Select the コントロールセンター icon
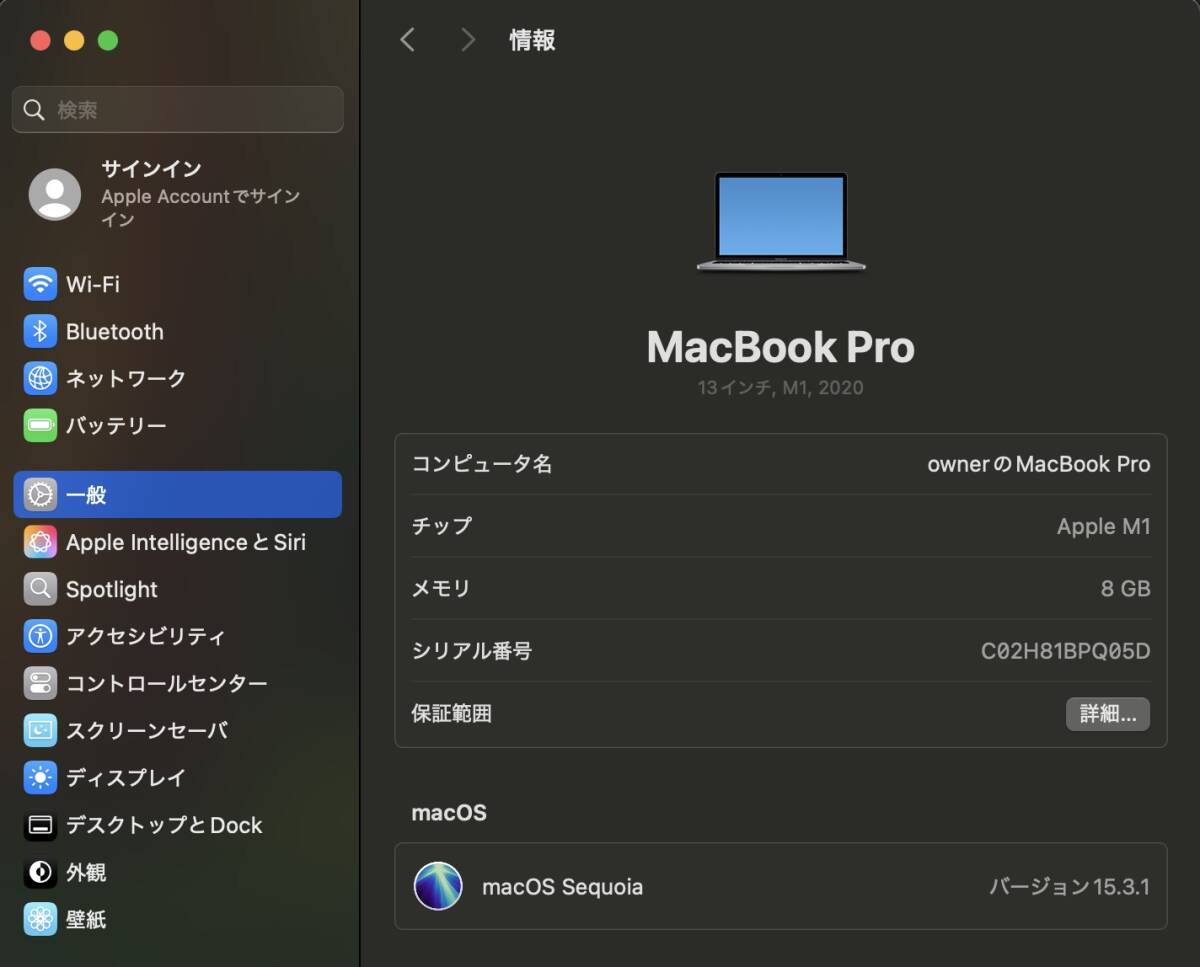The height and width of the screenshot is (967, 1200). 40,684
